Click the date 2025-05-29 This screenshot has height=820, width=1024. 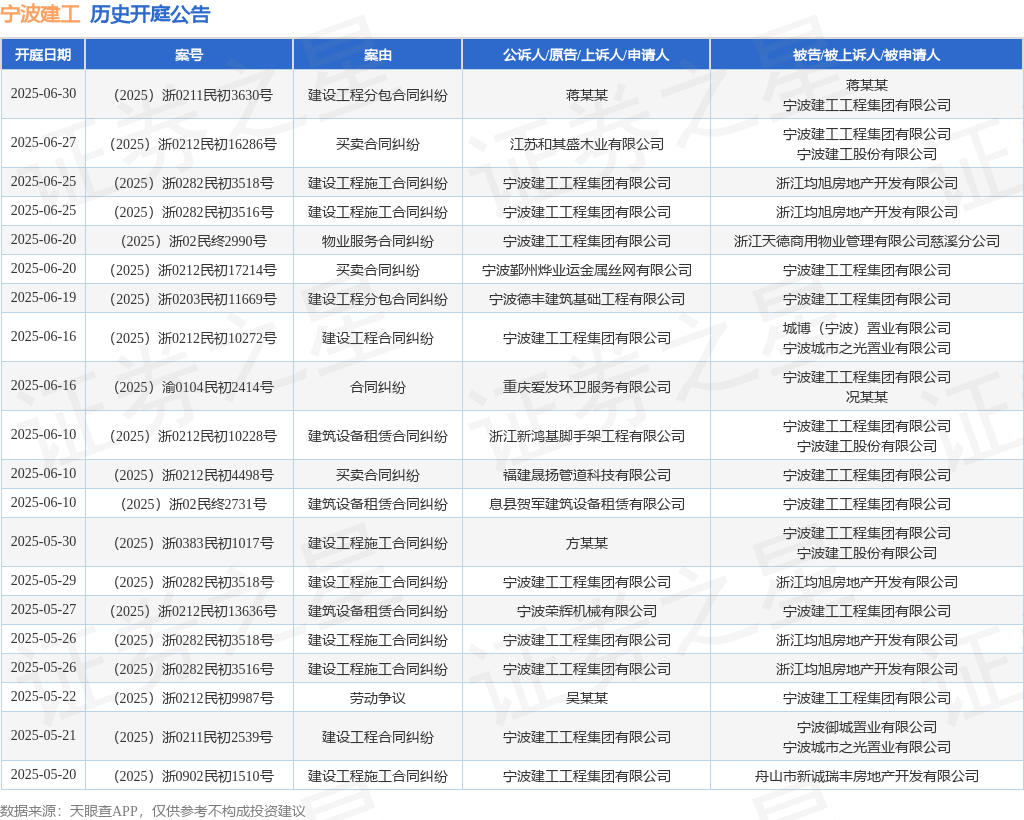(x=43, y=580)
